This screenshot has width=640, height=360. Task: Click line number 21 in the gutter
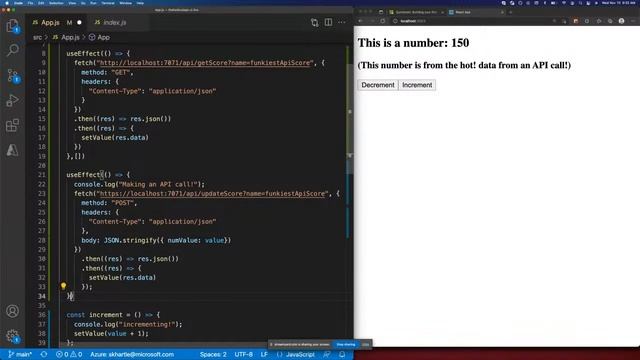[42, 175]
